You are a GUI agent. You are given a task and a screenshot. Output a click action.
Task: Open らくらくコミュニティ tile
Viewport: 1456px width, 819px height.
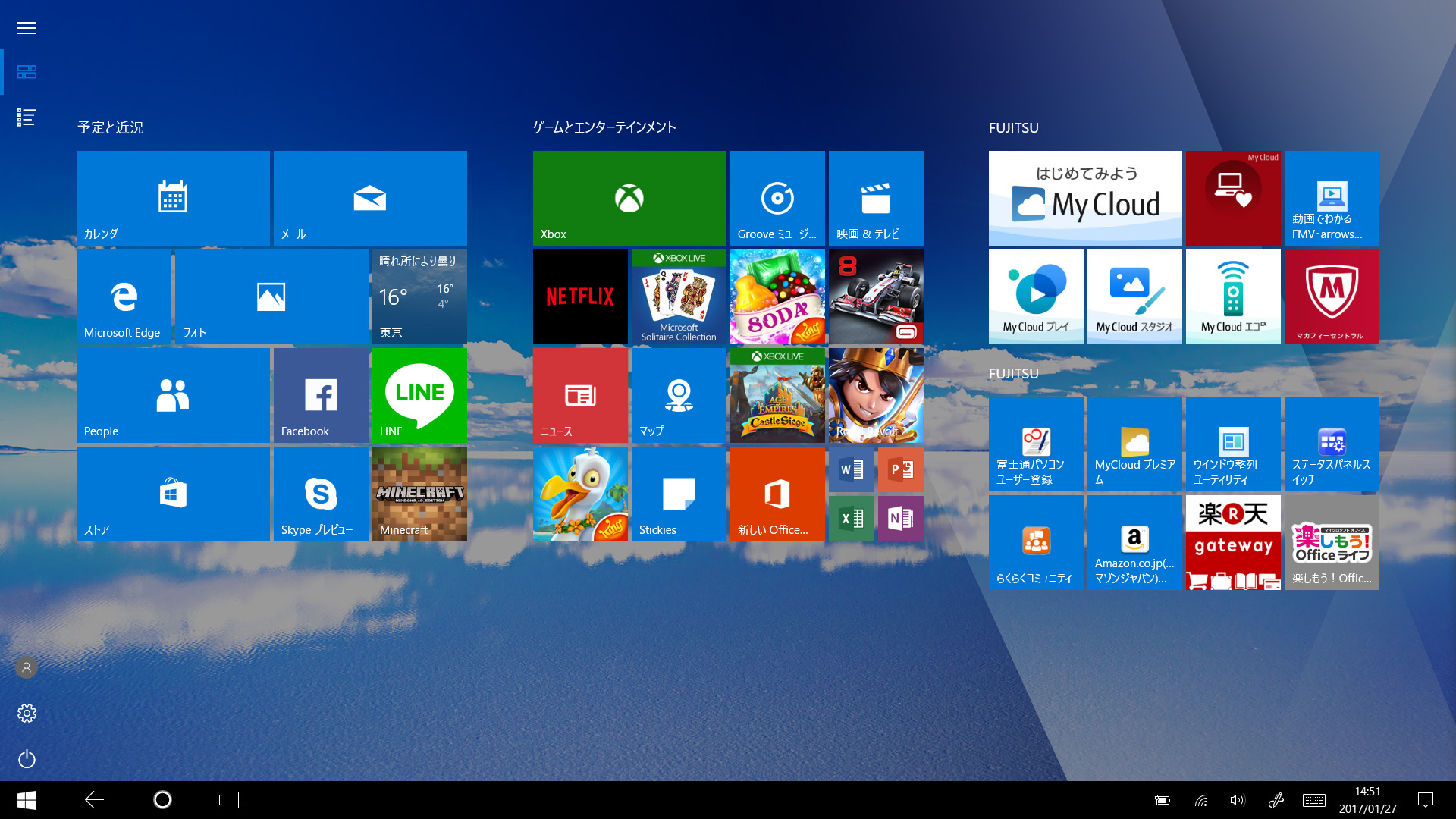[x=1036, y=542]
